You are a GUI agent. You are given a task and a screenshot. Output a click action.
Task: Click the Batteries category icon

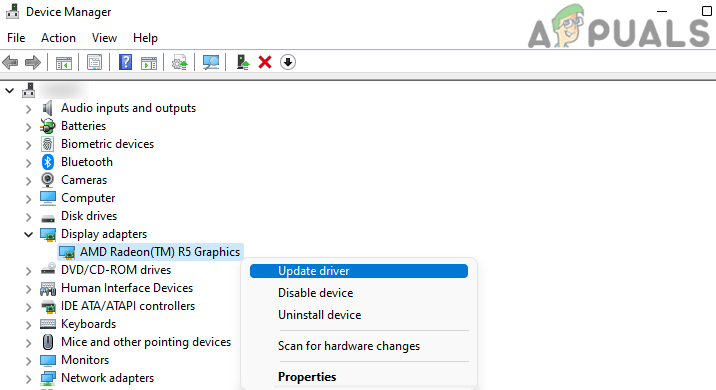tap(47, 126)
